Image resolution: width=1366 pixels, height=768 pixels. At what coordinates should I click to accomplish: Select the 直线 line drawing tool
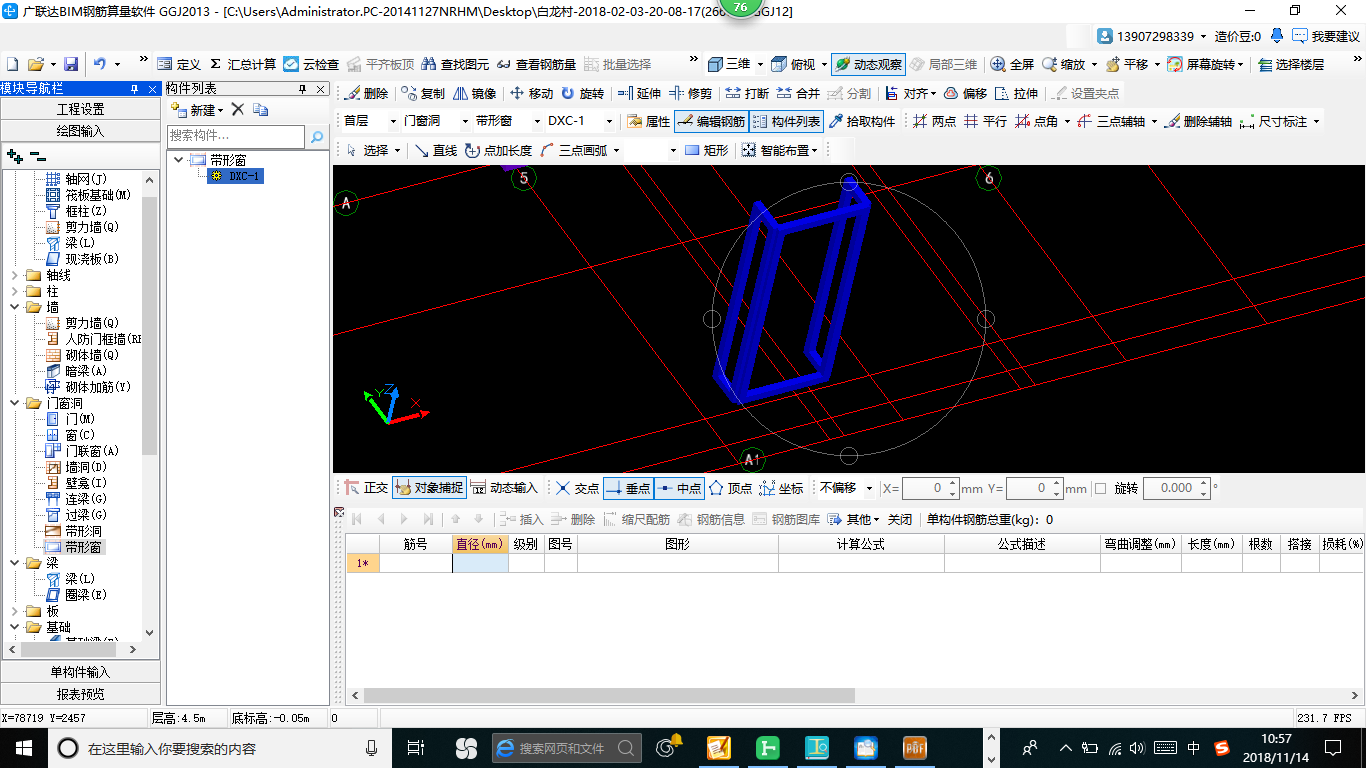[x=436, y=150]
